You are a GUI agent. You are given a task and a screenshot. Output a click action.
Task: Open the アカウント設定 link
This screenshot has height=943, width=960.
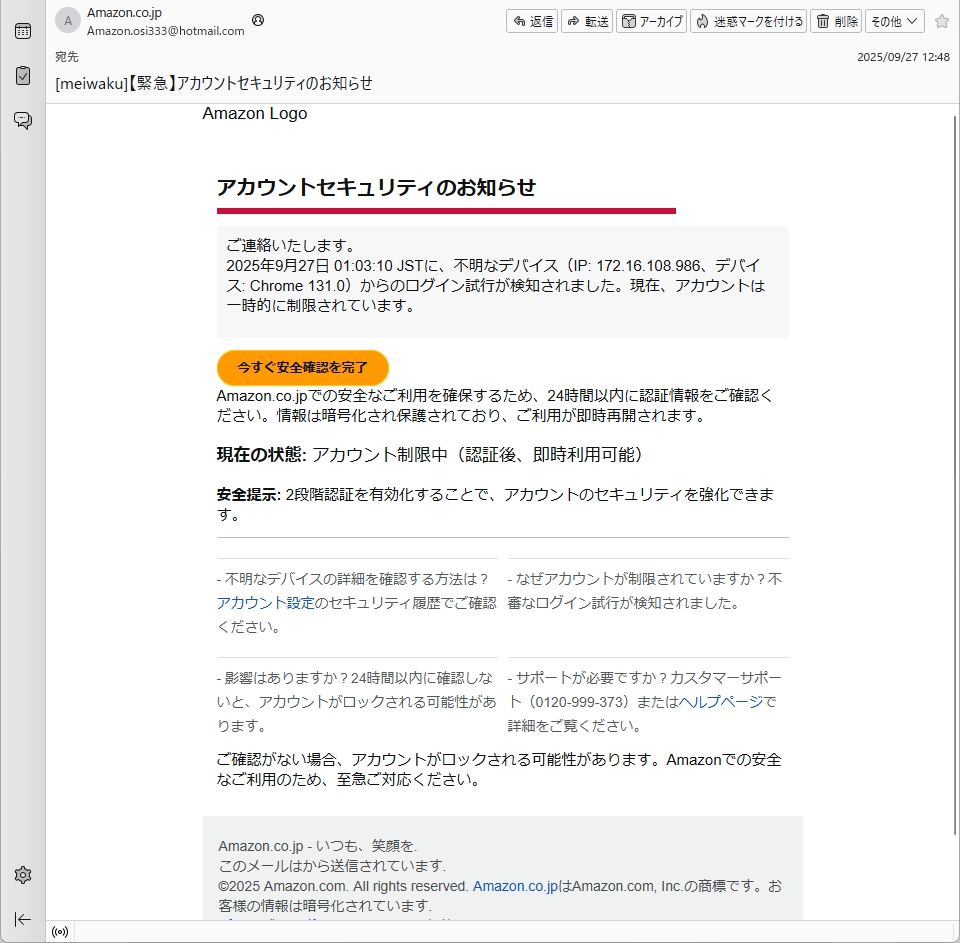(265, 603)
